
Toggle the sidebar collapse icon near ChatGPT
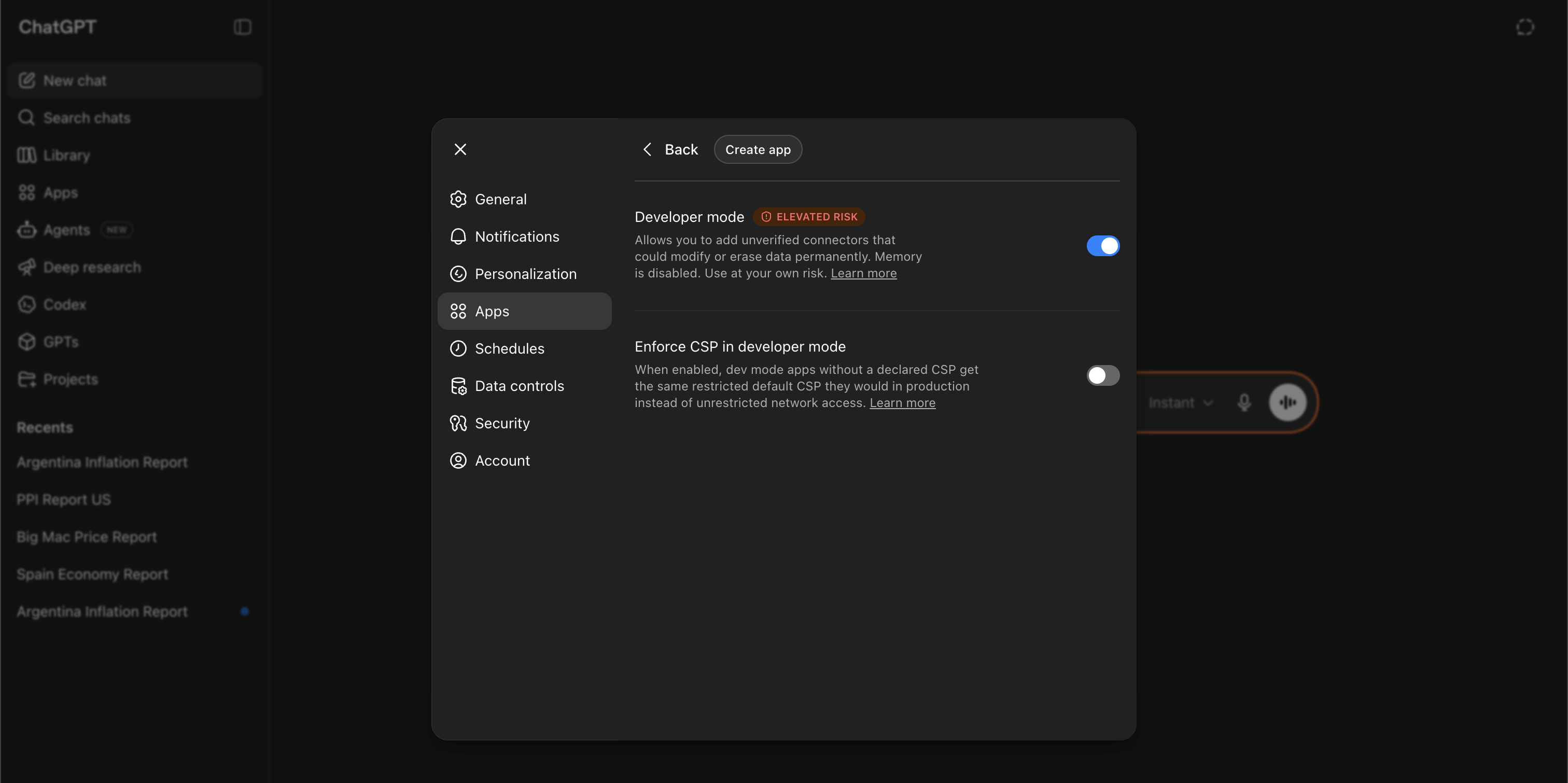(x=242, y=27)
